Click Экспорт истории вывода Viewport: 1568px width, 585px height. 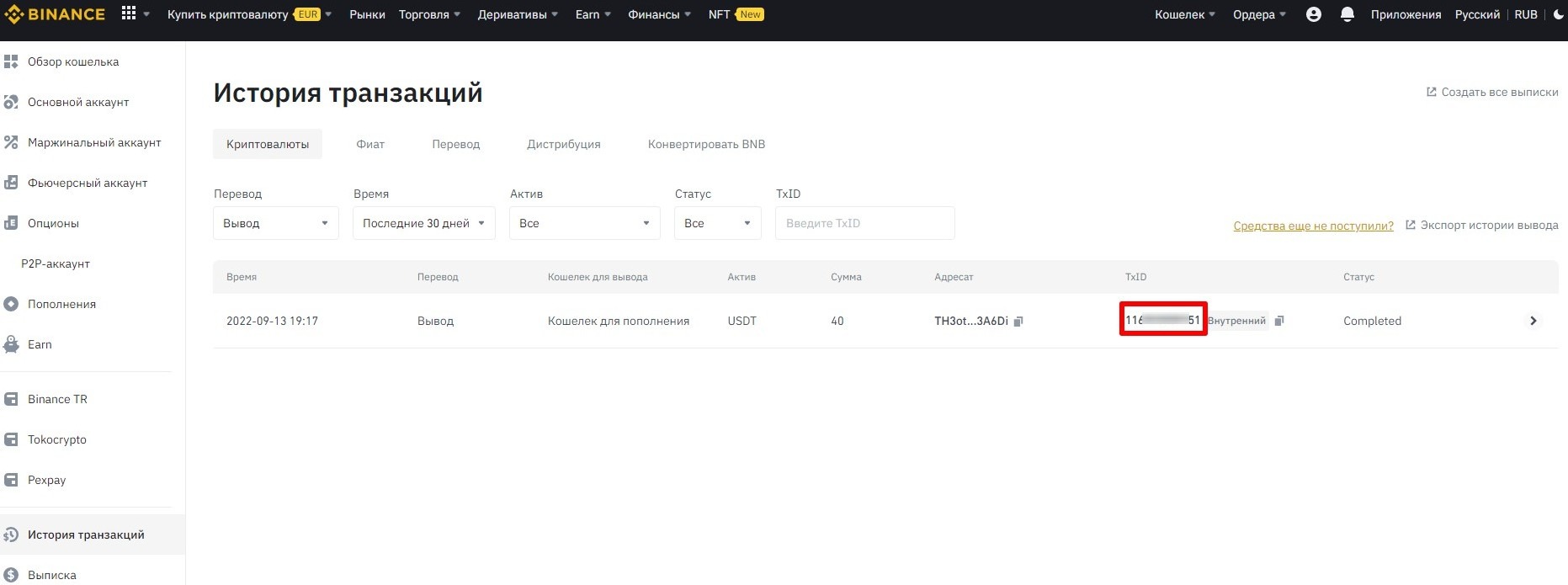click(1488, 225)
